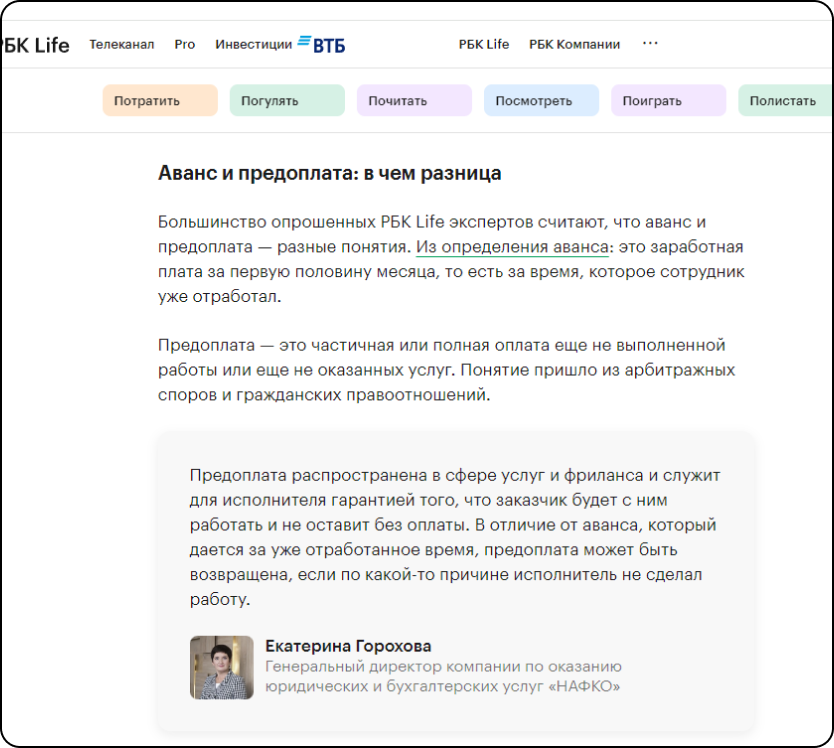Open the Телеканал navigation item
This screenshot has width=834, height=748.
[122, 44]
